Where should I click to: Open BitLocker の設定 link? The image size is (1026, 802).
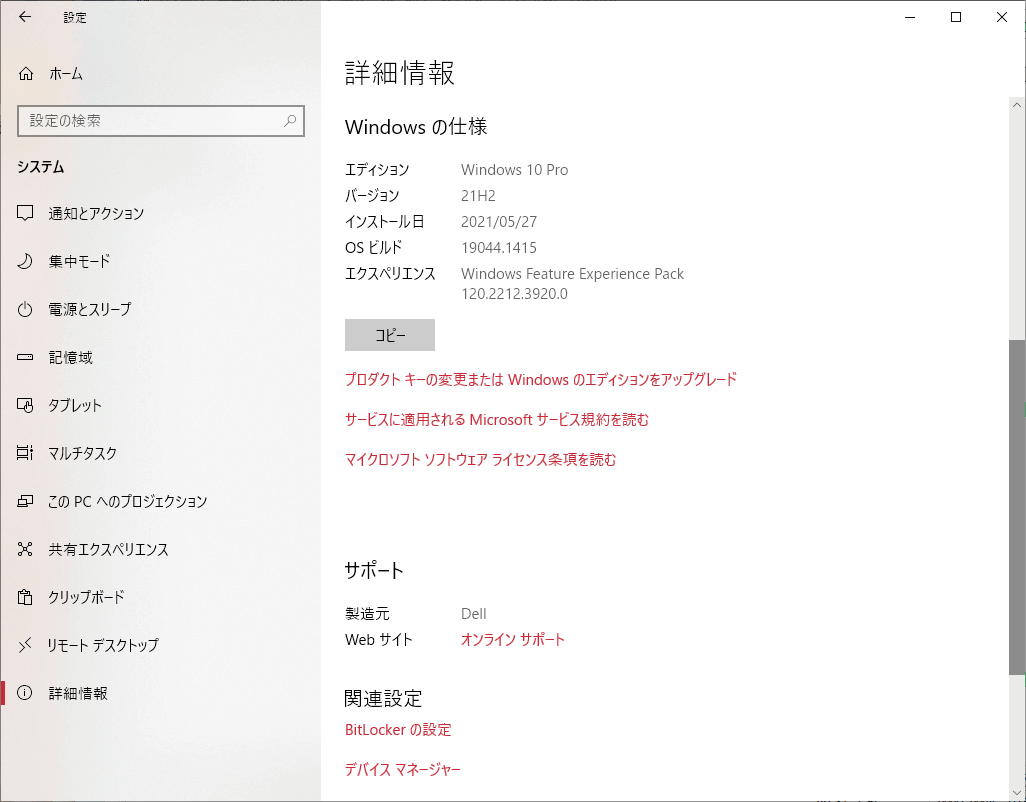pos(398,729)
